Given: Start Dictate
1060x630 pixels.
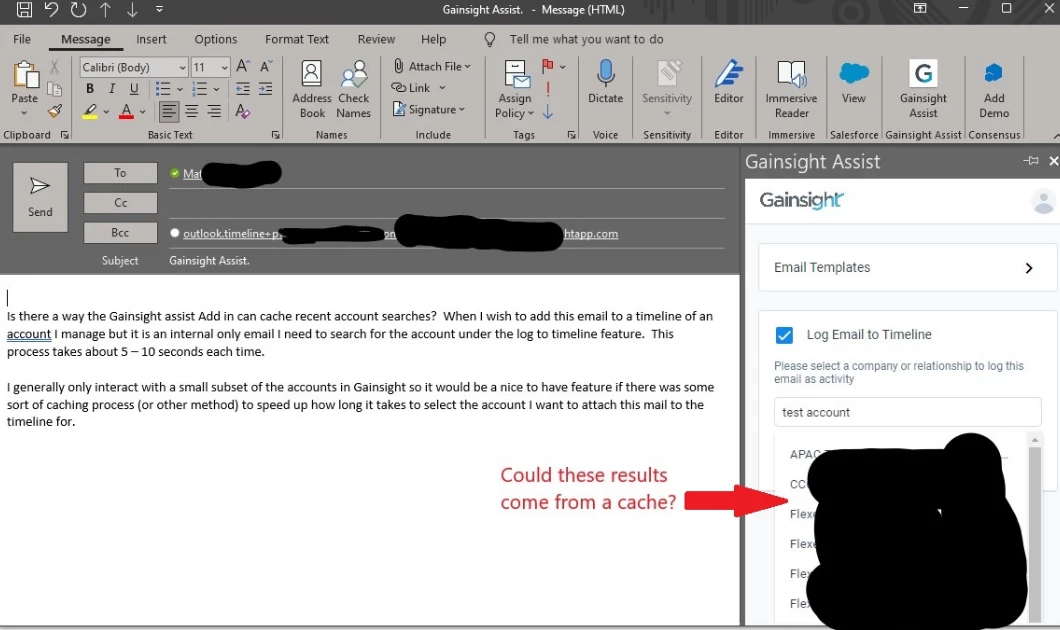Looking at the screenshot, I should pyautogui.click(x=605, y=82).
